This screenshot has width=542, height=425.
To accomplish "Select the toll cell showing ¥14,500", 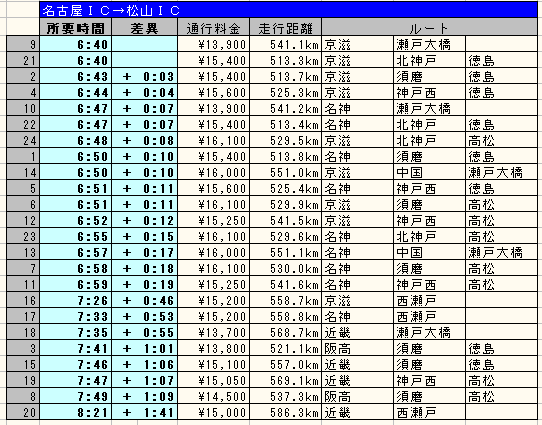I will [x=213, y=396].
